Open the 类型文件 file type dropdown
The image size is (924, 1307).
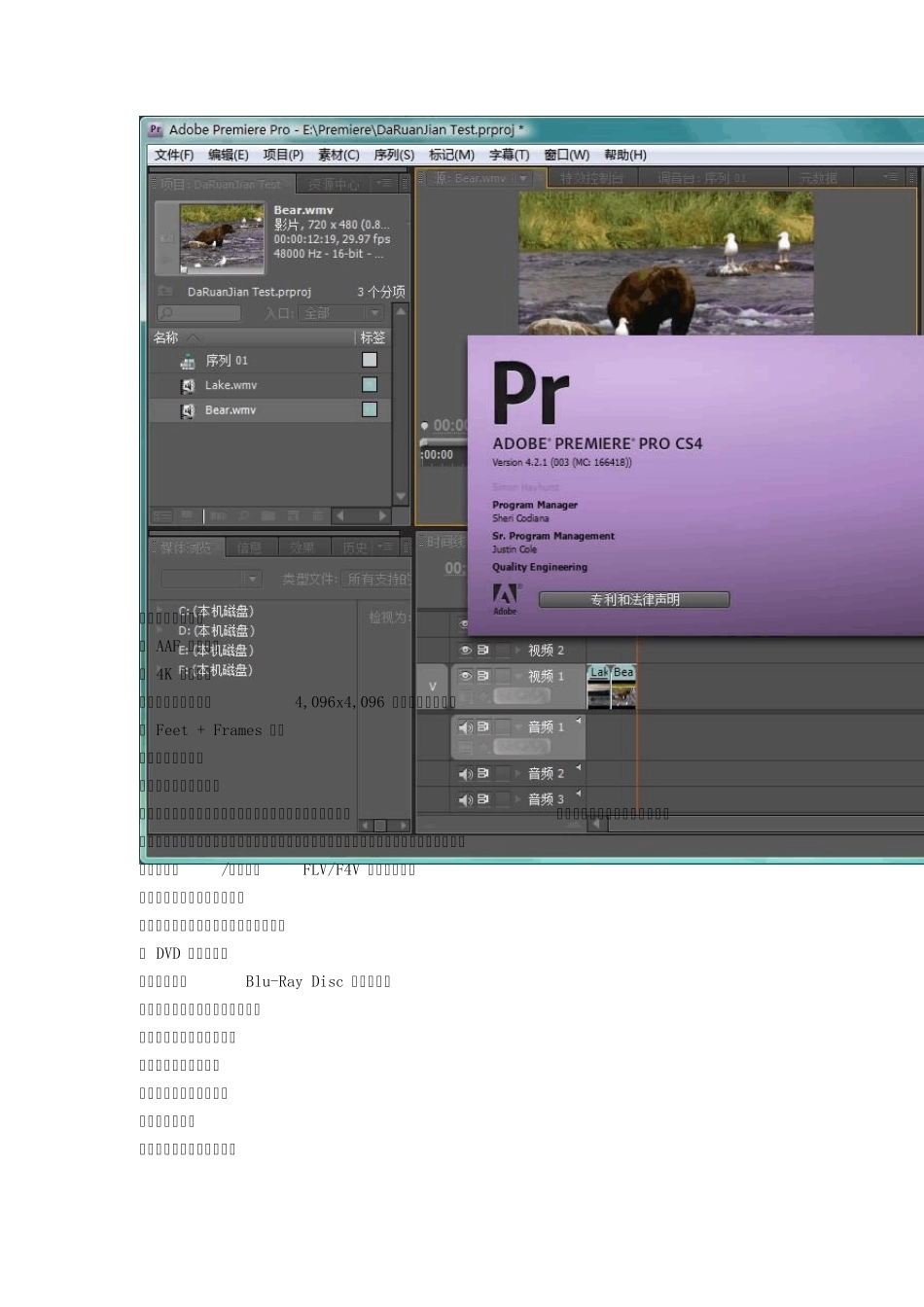pyautogui.click(x=377, y=579)
